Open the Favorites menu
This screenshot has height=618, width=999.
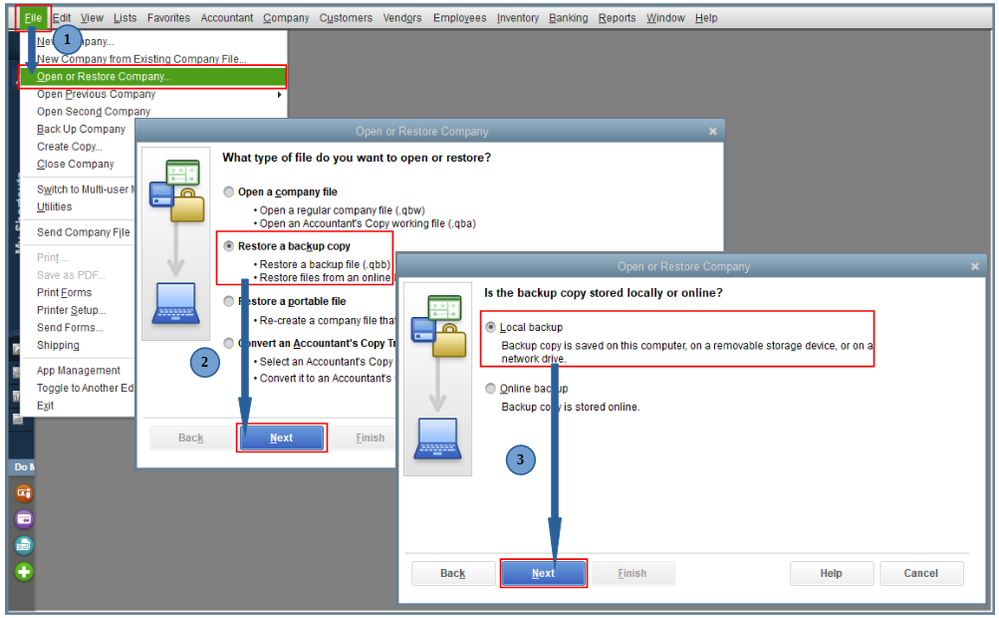coord(168,18)
